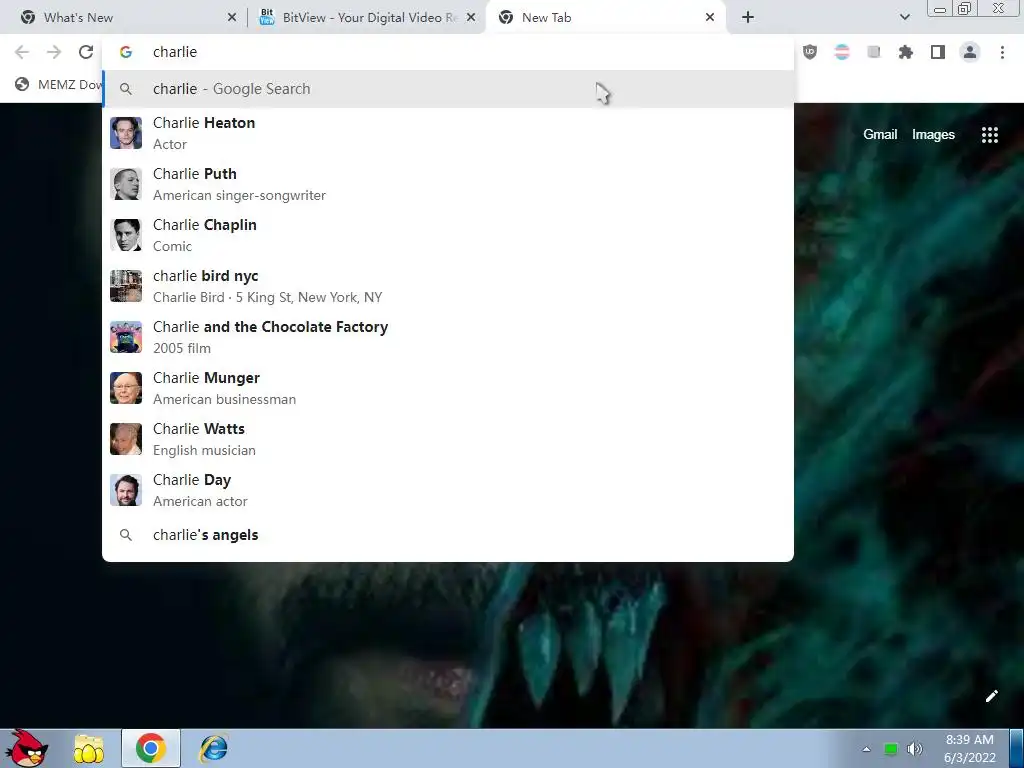This screenshot has width=1024, height=768.
Task: Open the MEMZ Dow bookmark
Action: 59,84
